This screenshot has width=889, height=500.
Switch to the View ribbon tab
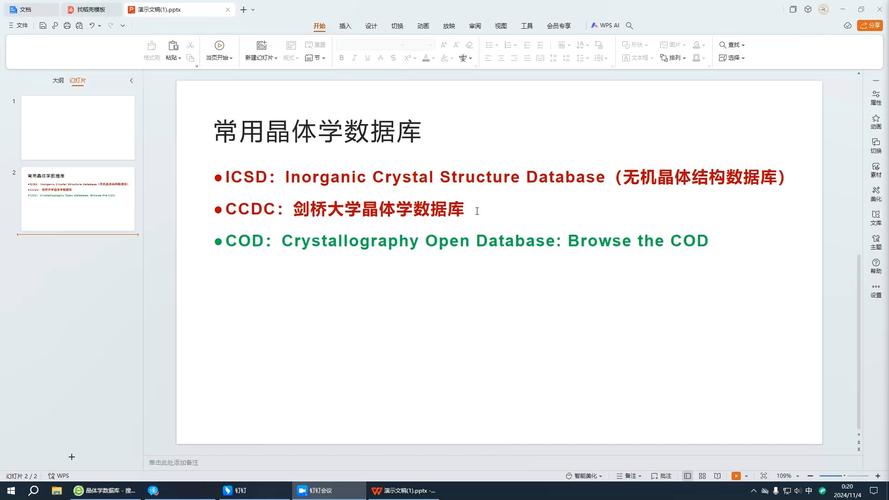pyautogui.click(x=501, y=26)
